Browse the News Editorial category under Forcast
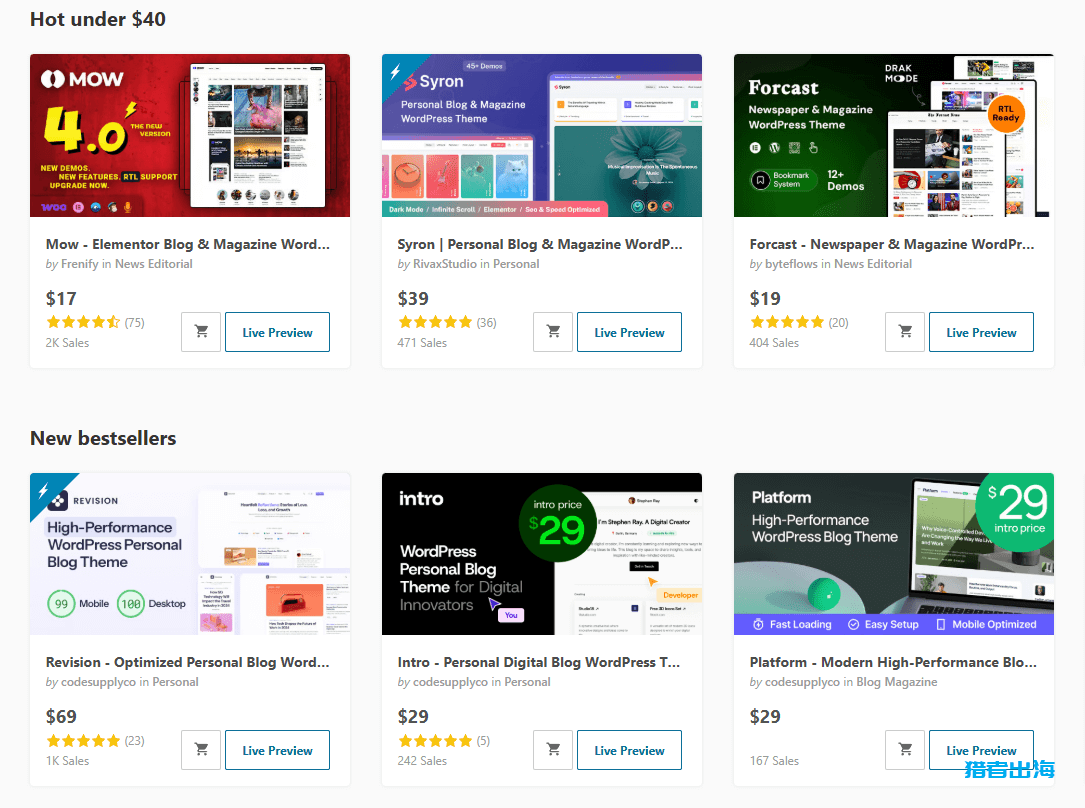 [873, 264]
